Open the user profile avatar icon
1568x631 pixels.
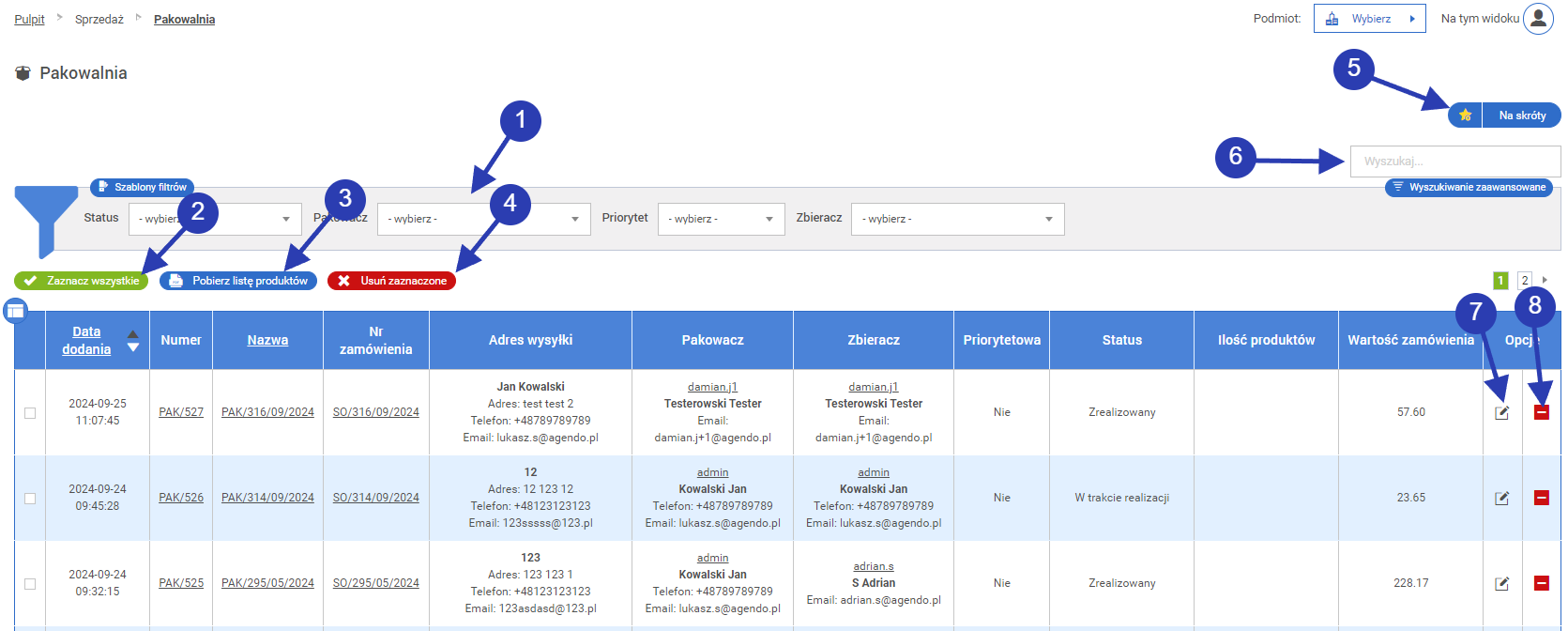pyautogui.click(x=1538, y=19)
